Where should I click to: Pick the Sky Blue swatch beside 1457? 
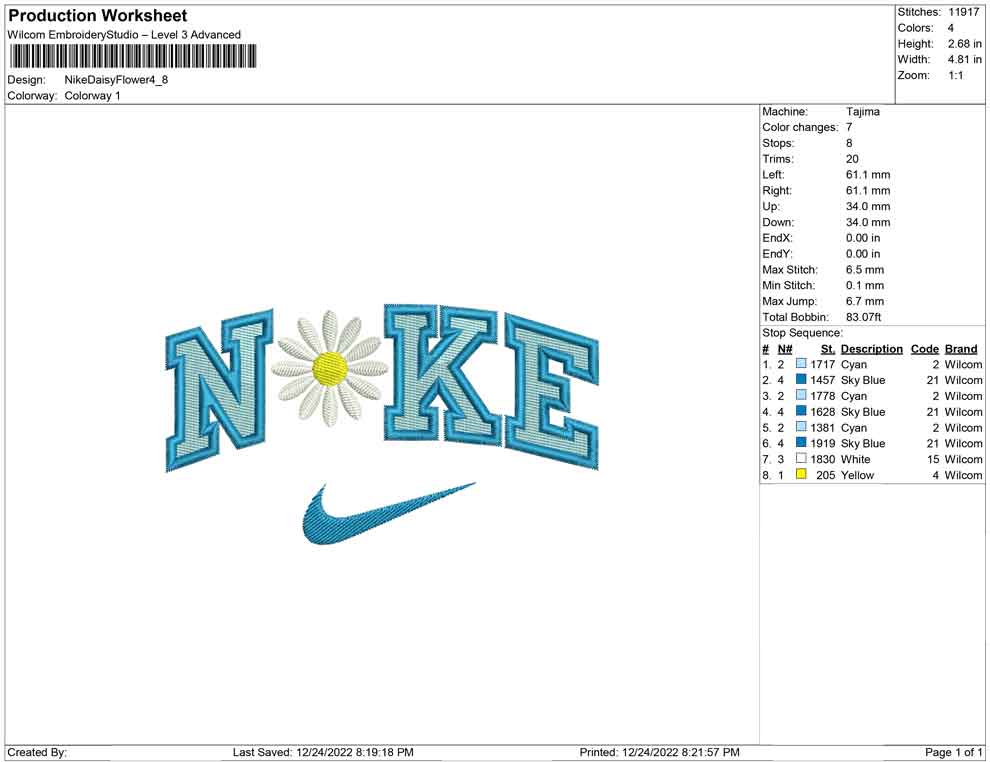[x=801, y=380]
